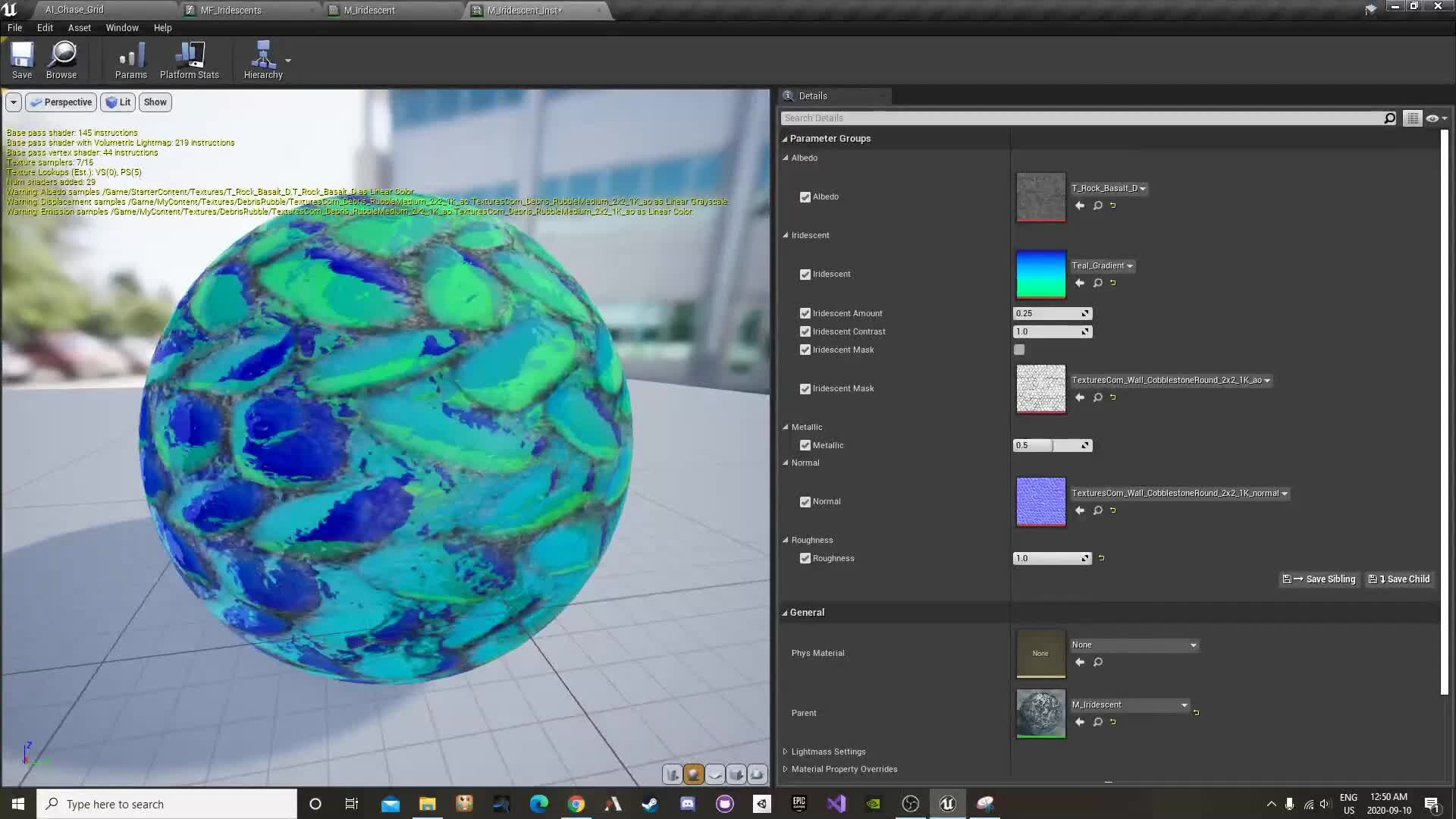Click inside the Search Details field

[1062, 118]
